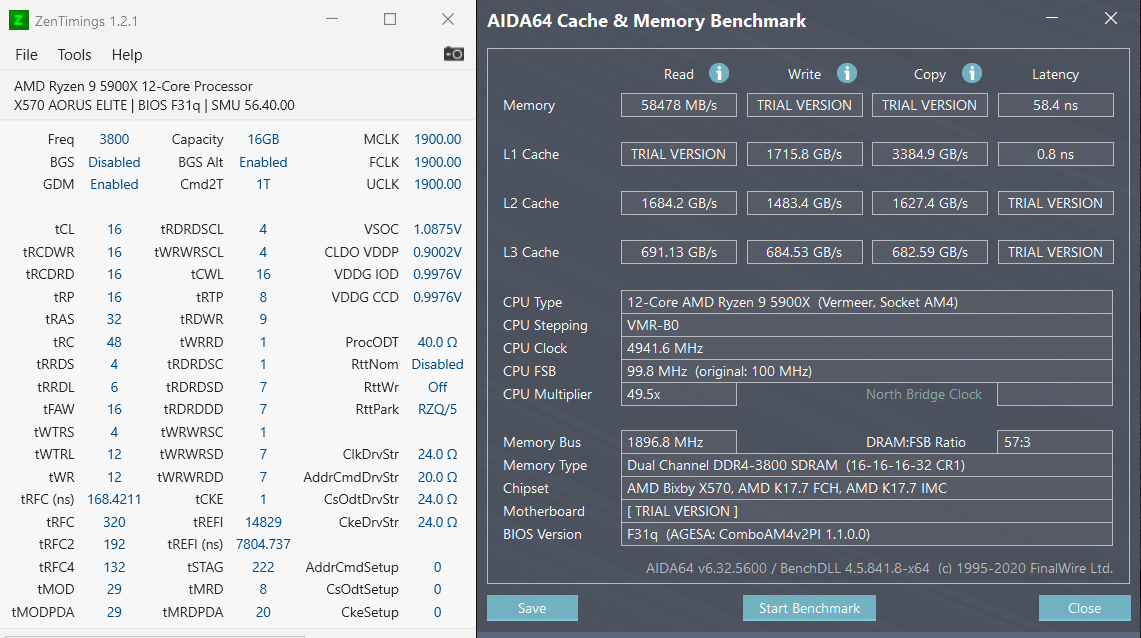Click tREFI (ns) value 7804.737
1141x638 pixels.
click(x=263, y=544)
